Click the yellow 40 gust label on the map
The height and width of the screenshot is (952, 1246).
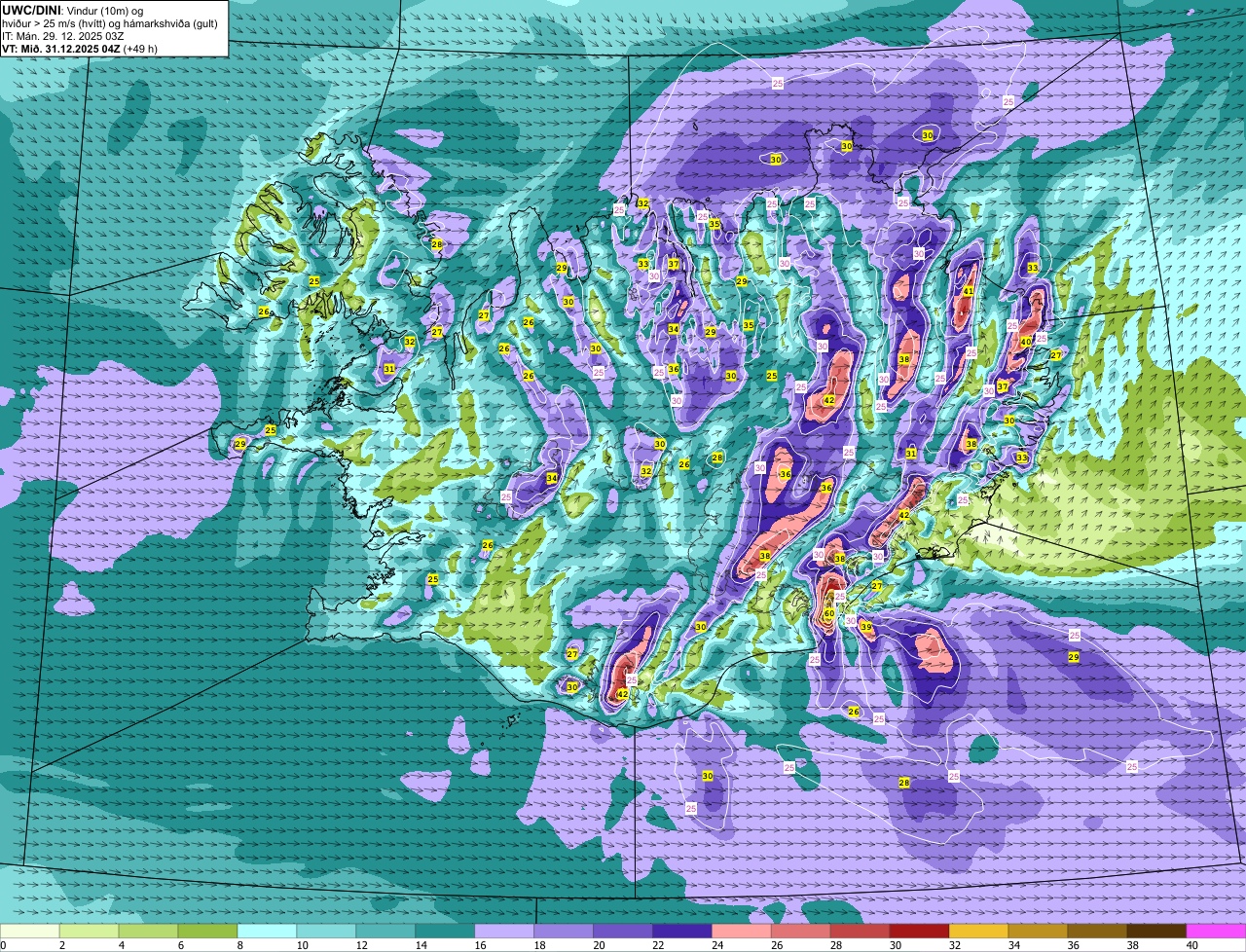[x=1025, y=342]
